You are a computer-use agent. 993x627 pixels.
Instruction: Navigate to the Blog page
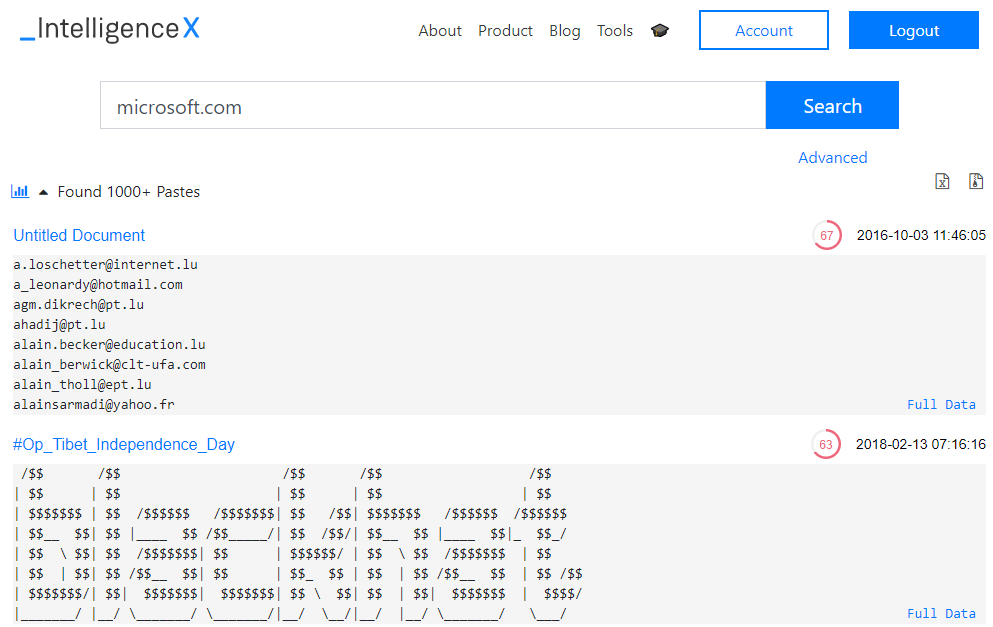565,31
